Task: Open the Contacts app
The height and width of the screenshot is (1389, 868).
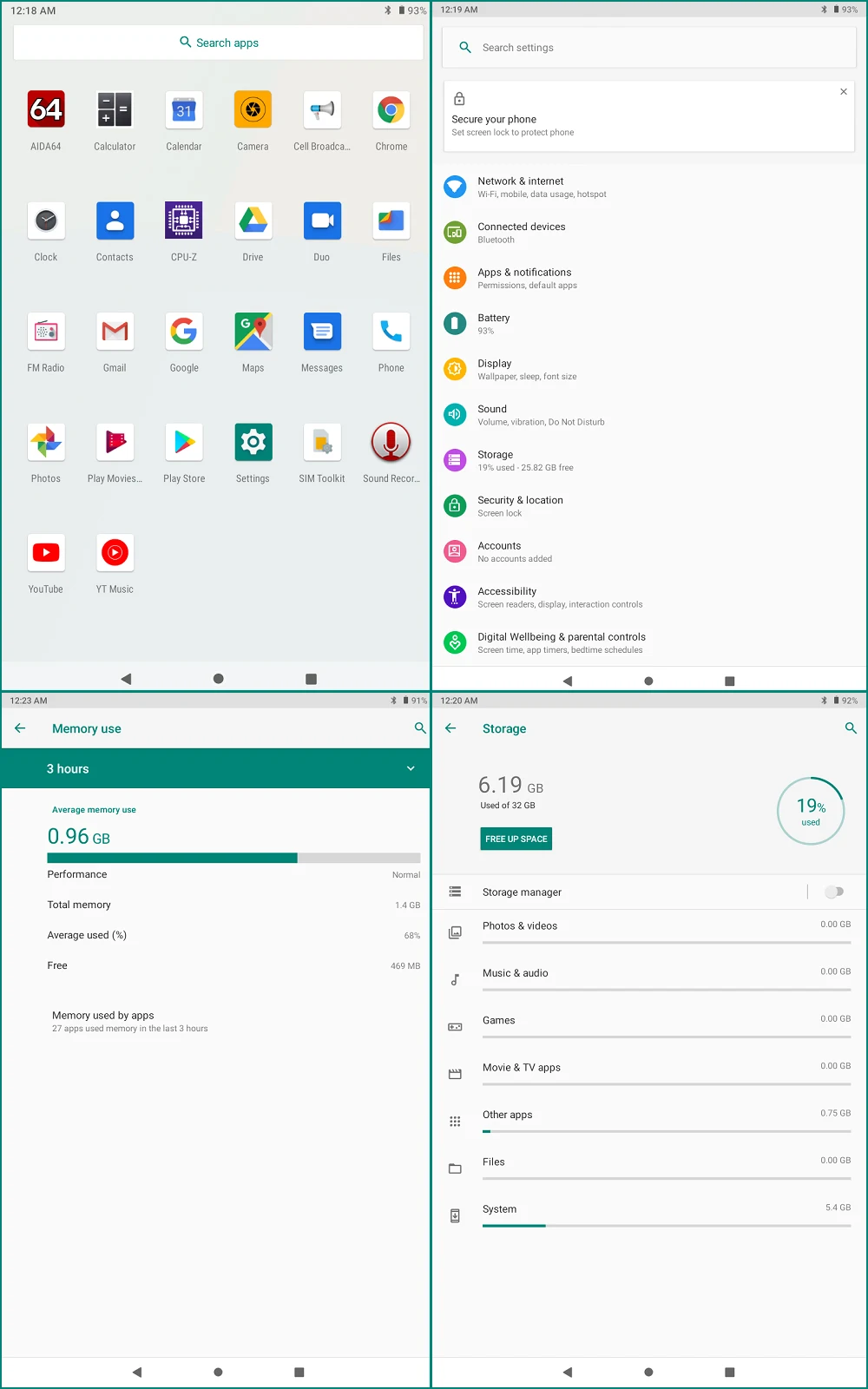Action: (x=115, y=221)
